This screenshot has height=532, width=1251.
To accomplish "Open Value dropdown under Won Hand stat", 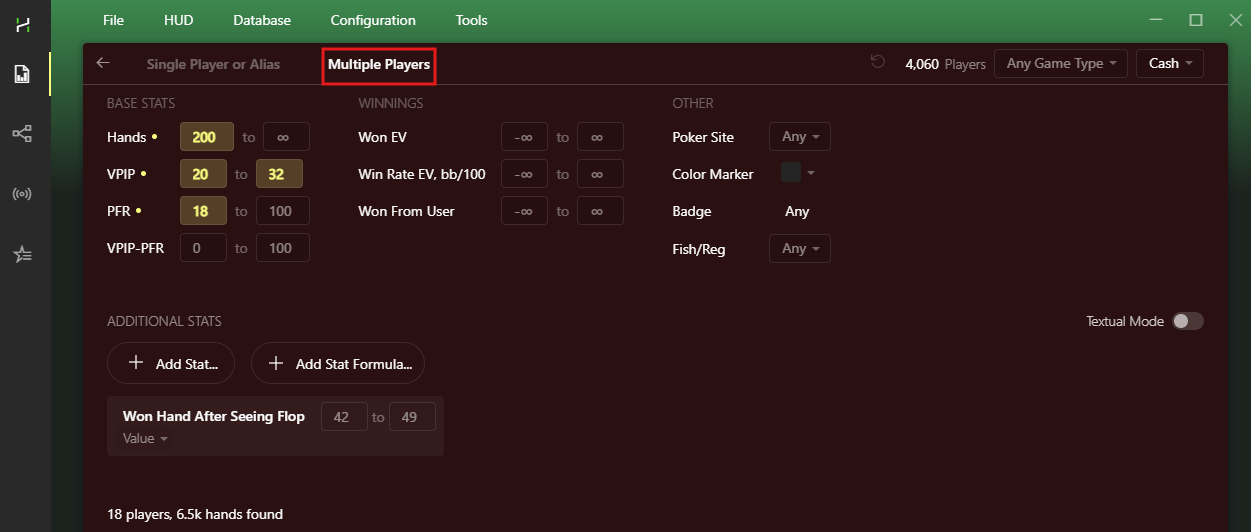I will point(145,438).
